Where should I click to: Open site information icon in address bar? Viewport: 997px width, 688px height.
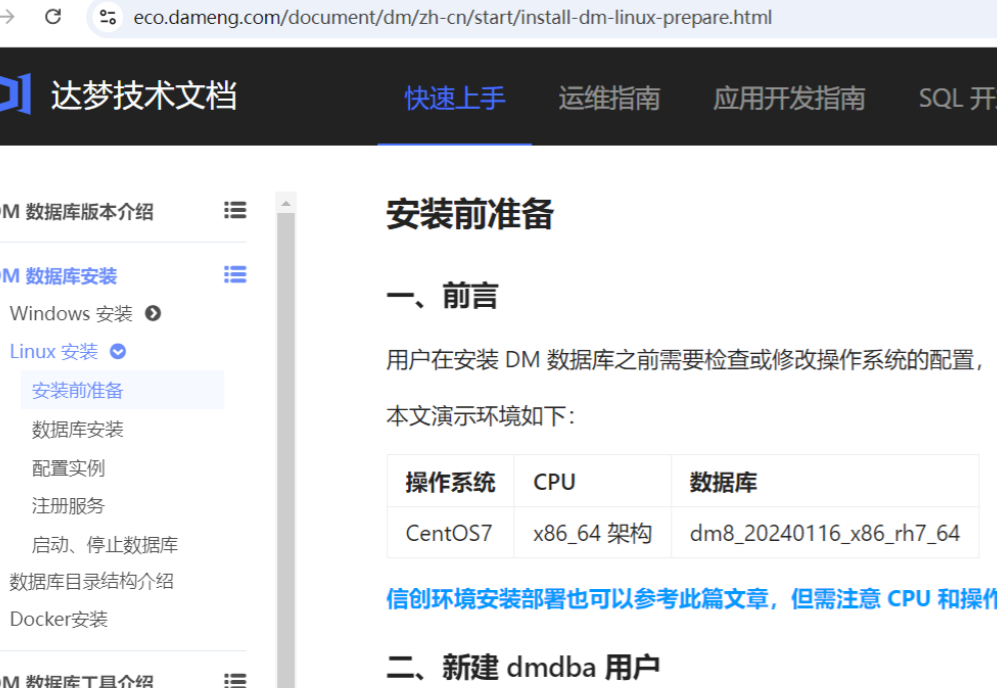click(108, 18)
